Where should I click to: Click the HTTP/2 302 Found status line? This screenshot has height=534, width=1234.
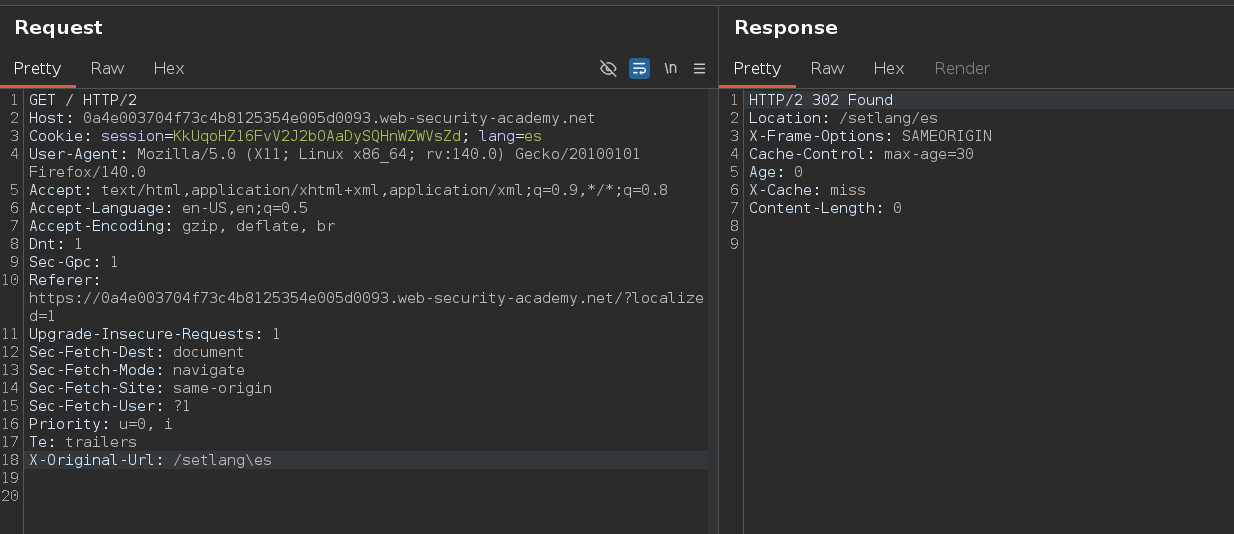821,100
